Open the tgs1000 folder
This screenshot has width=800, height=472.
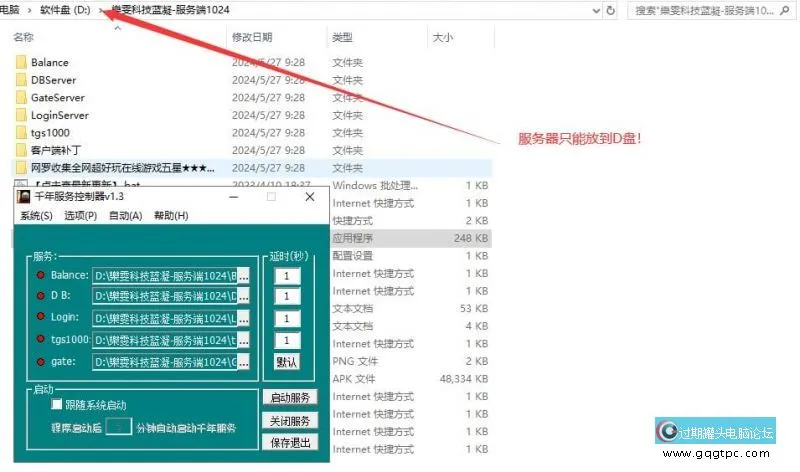[50, 133]
